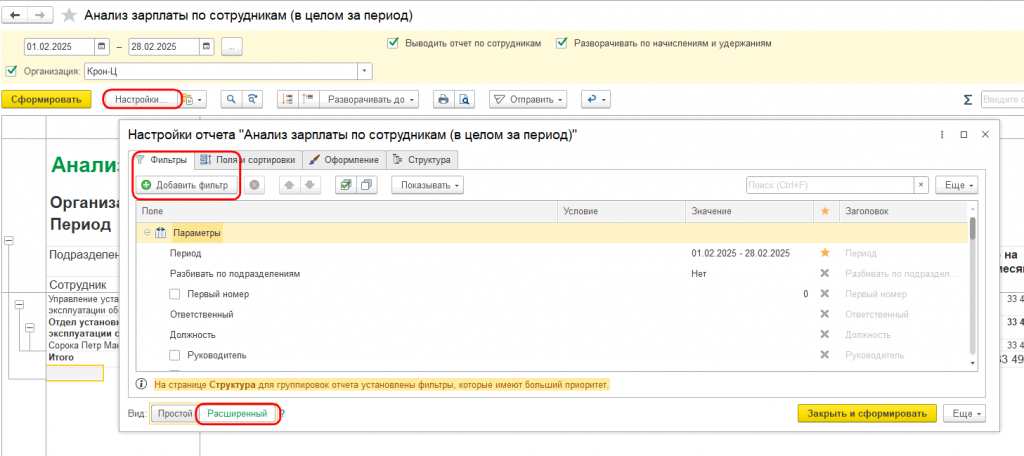1024x456 pixels.
Task: Open the Еще menu beside Закрыть и сформировать
Action: point(963,414)
